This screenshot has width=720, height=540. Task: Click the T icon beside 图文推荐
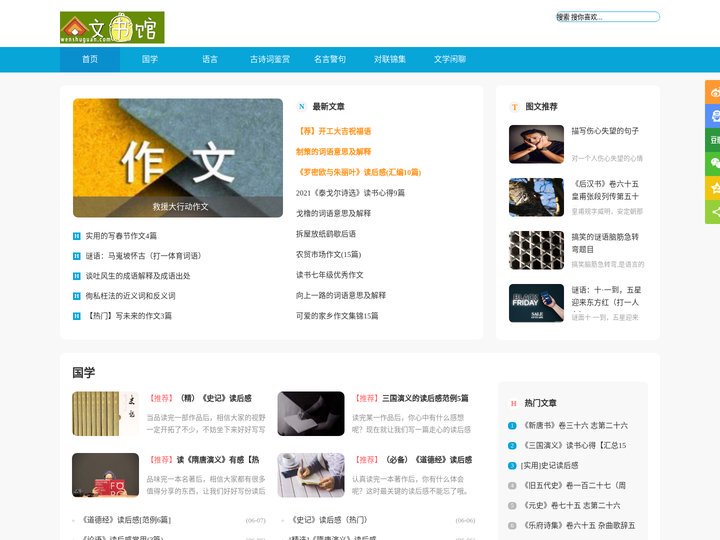click(x=514, y=107)
